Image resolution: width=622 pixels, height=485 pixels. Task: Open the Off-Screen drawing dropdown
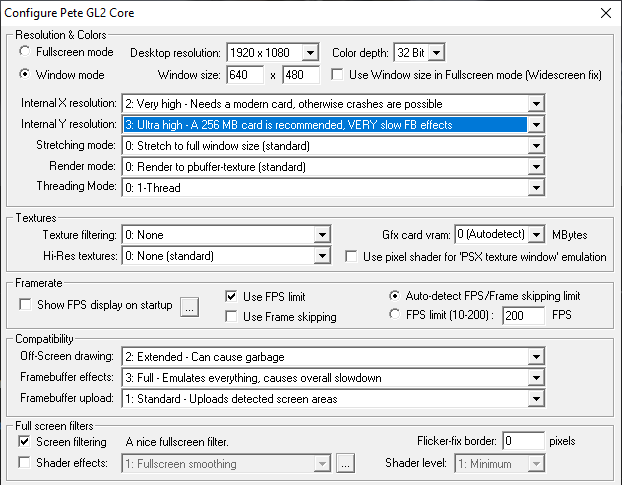click(333, 357)
